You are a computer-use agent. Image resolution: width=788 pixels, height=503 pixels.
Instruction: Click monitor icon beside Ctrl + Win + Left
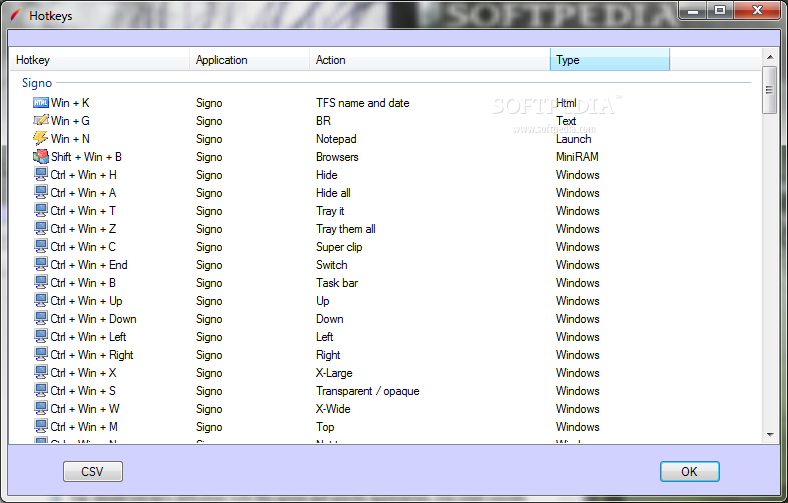point(41,337)
